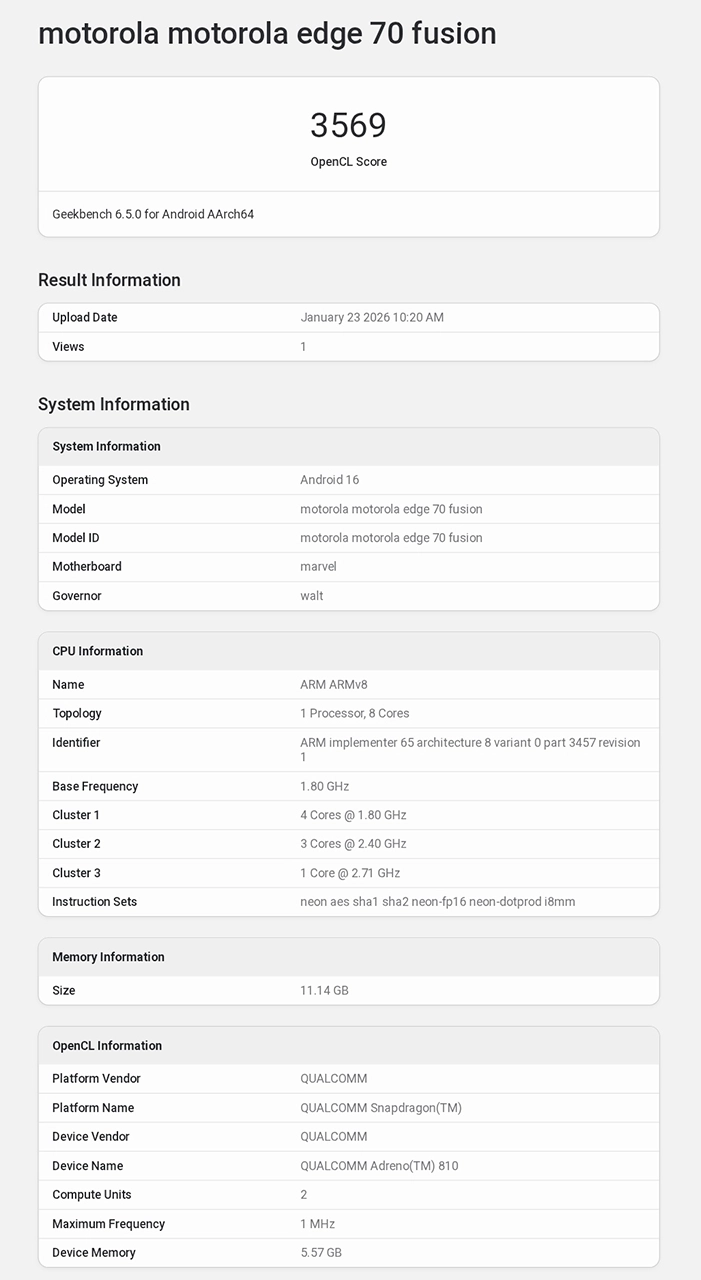Select the Memory Size value 11.14 GB

324,990
